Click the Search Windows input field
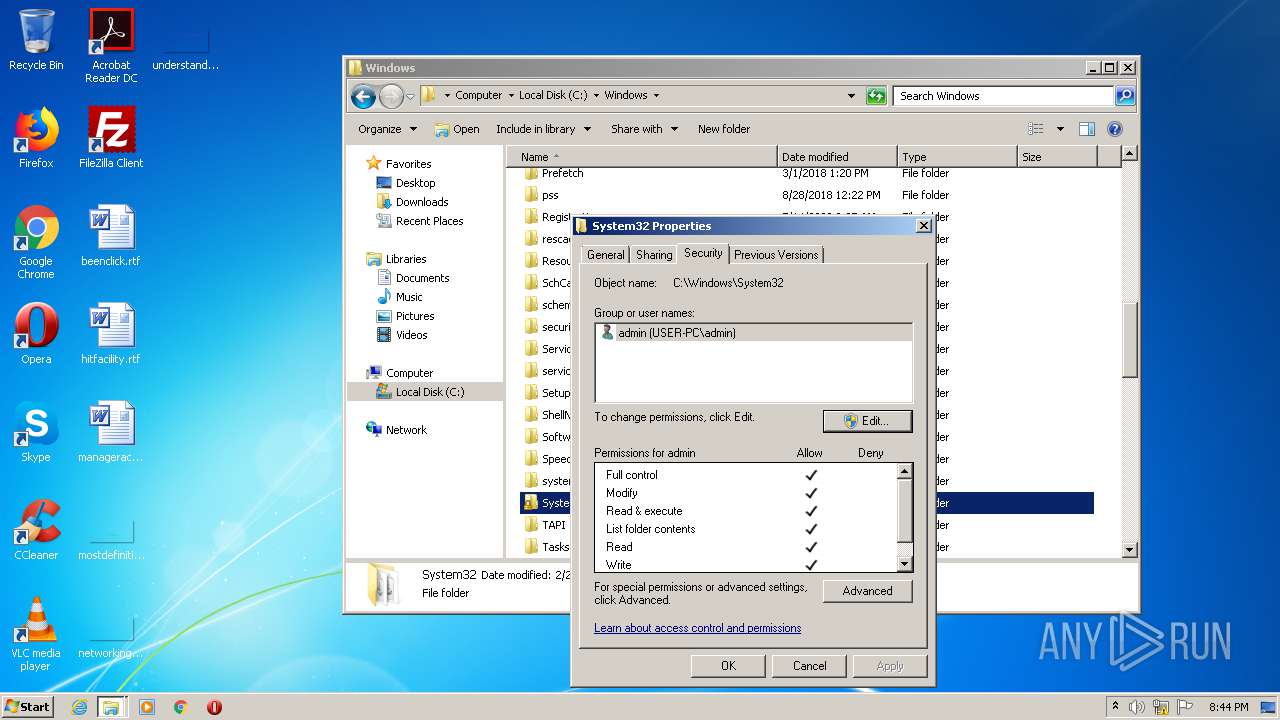This screenshot has width=1280, height=720. point(1002,96)
